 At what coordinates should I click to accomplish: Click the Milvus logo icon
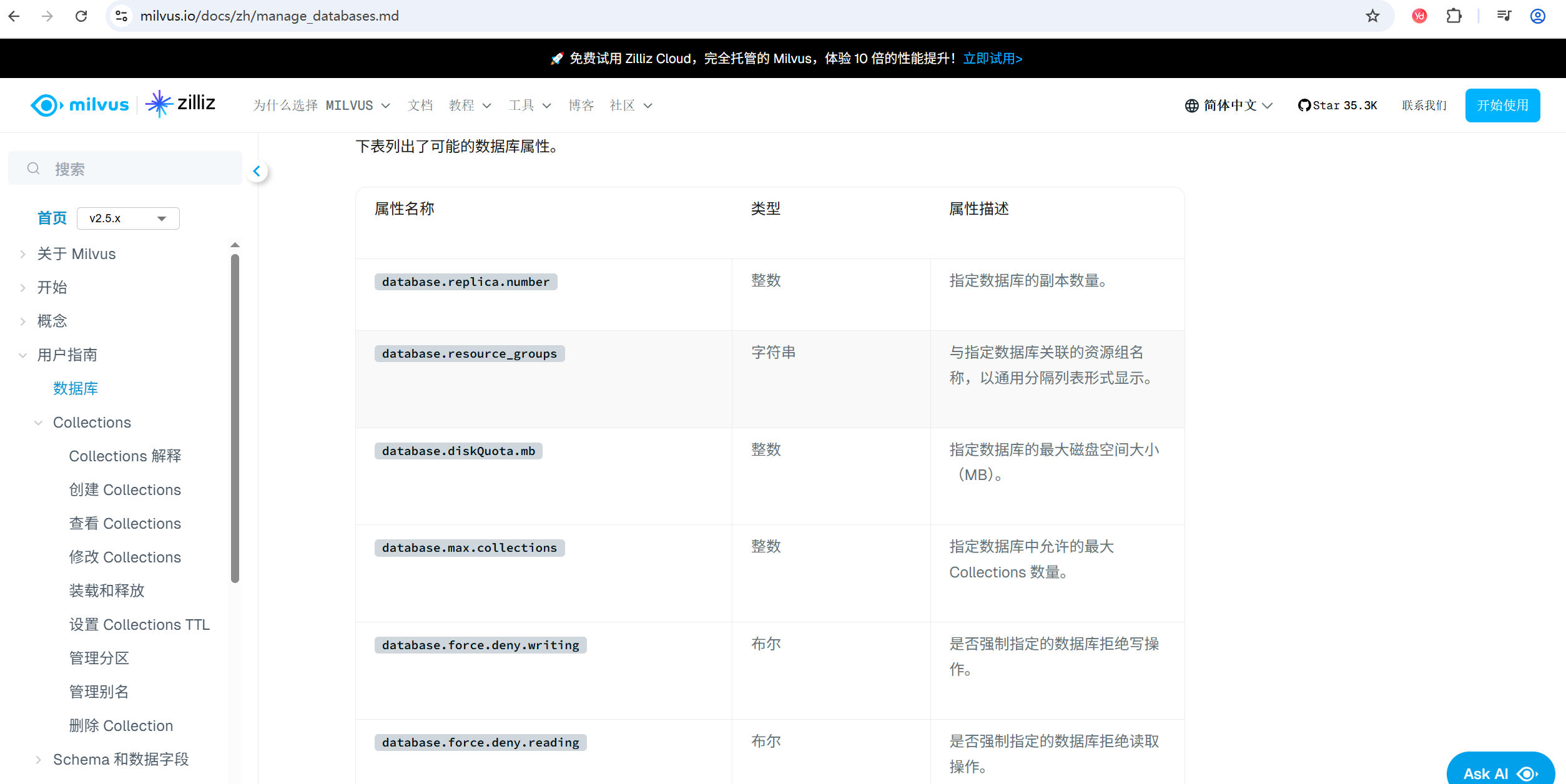[x=45, y=105]
